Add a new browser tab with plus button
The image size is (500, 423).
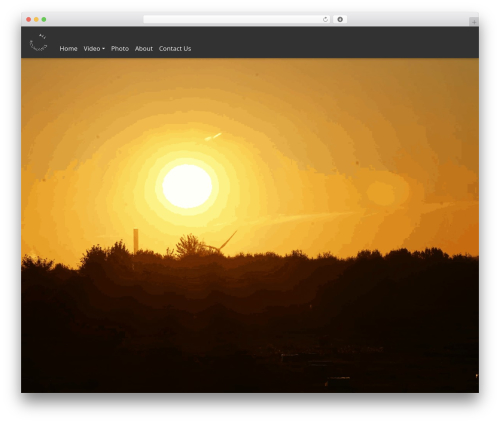[474, 22]
